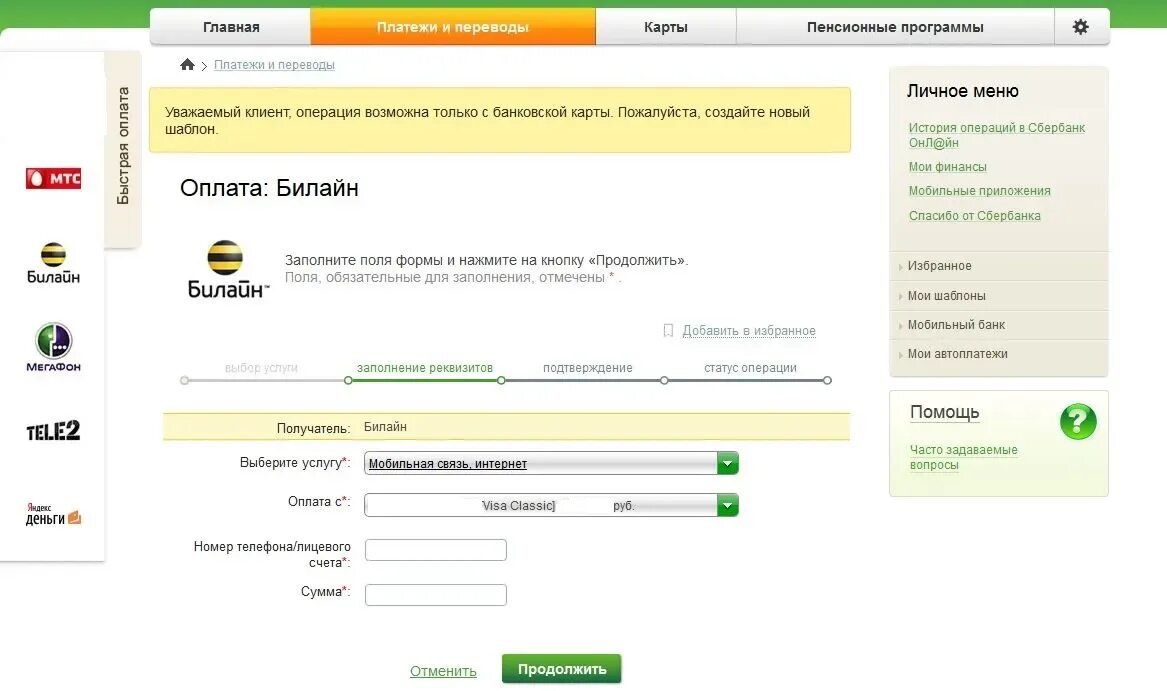
Task: Open МегаФон payments via its logo
Action: pyautogui.click(x=52, y=345)
